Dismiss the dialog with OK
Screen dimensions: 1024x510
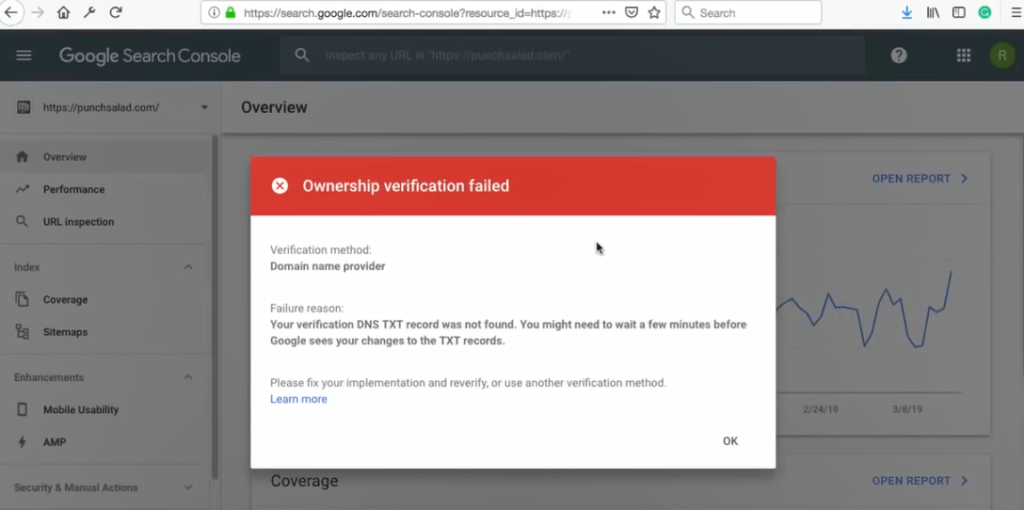coord(730,441)
